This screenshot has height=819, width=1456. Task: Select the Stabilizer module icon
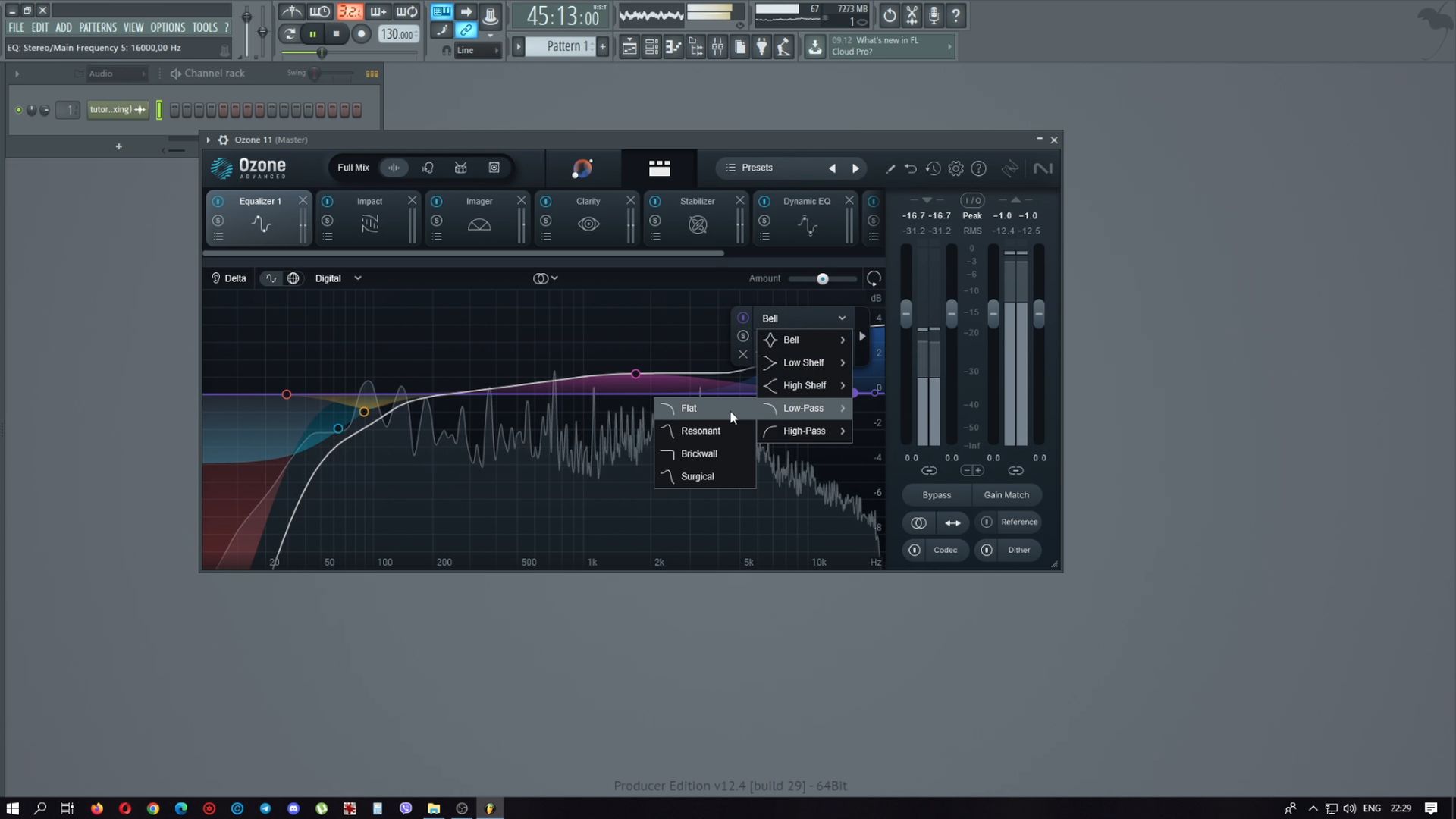698,224
